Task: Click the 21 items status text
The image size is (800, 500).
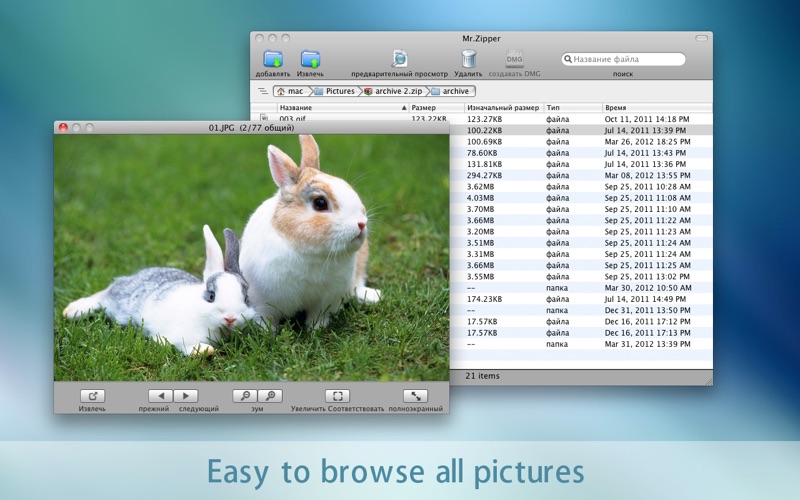Action: tap(482, 376)
